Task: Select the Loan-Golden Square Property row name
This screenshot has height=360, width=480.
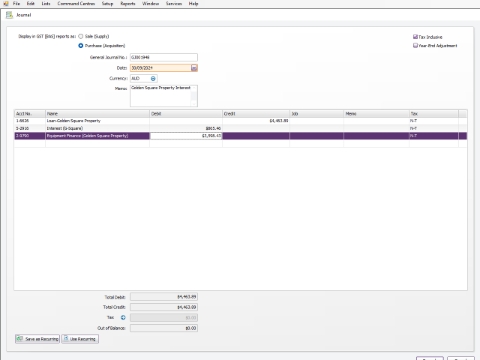Action: (74, 121)
